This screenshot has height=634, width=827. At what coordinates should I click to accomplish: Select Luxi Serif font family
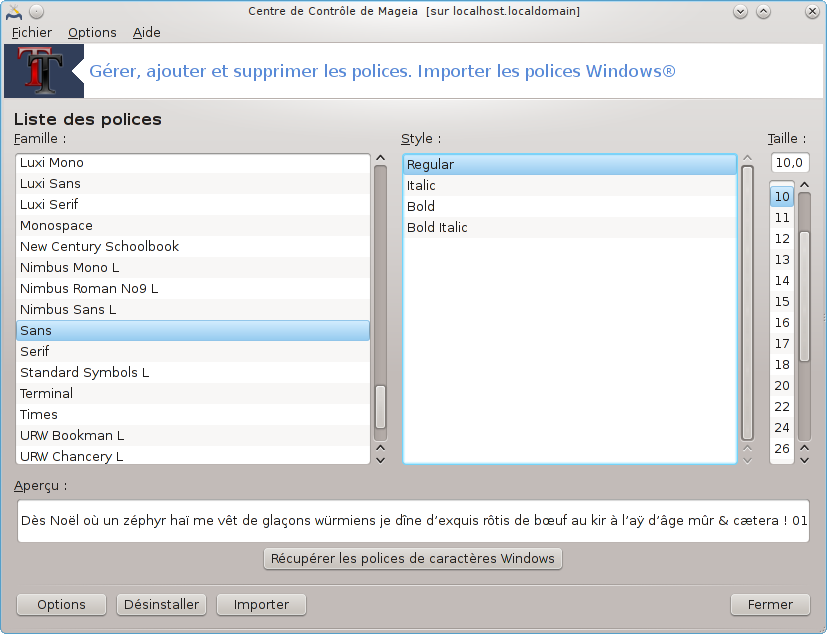pos(193,205)
